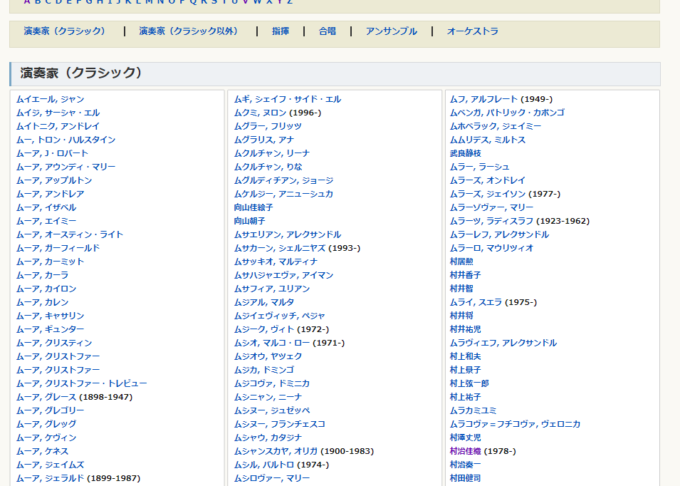Screen dimensions: 680x486
Task: Open the ムクミ, ヌロン (1996-) entry
Action: (x=277, y=113)
